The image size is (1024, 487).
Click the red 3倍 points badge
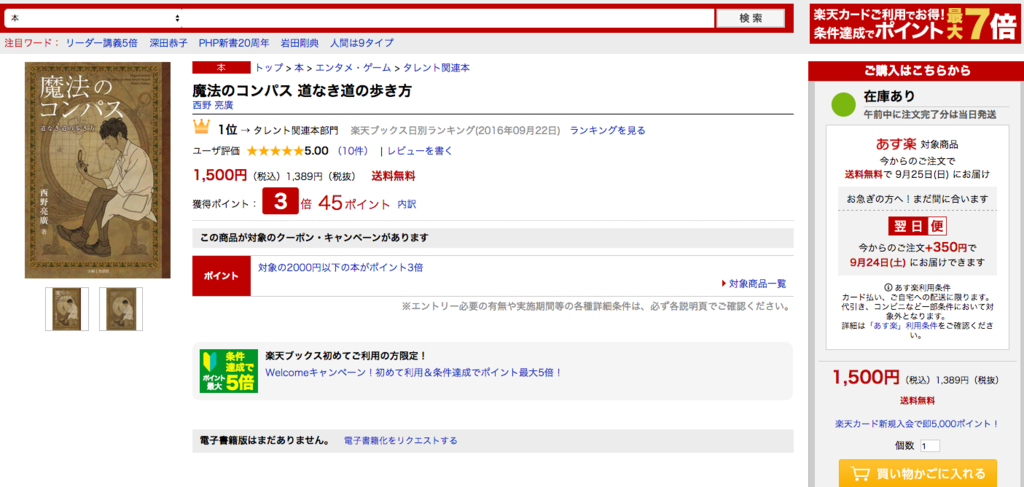(x=281, y=202)
